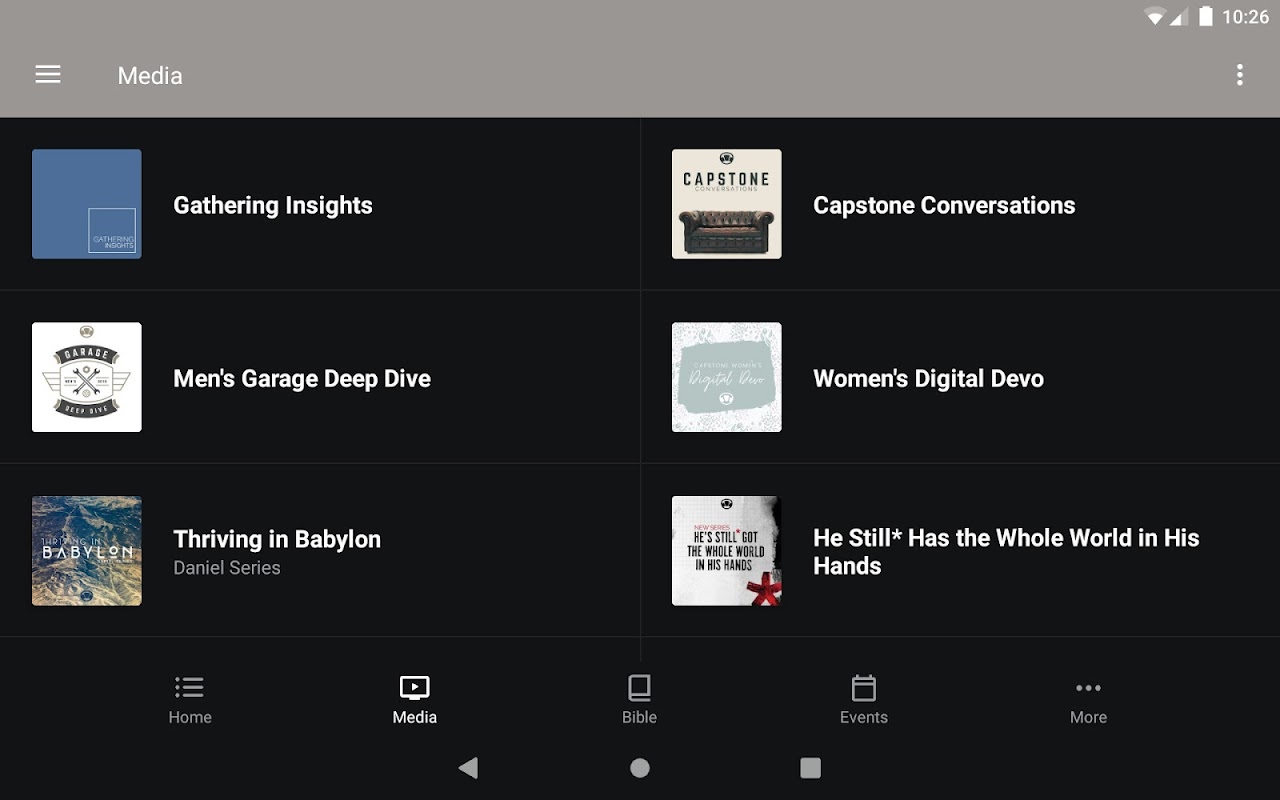Tap the Media play-screen icon
This screenshot has height=800, width=1280.
(x=414, y=688)
